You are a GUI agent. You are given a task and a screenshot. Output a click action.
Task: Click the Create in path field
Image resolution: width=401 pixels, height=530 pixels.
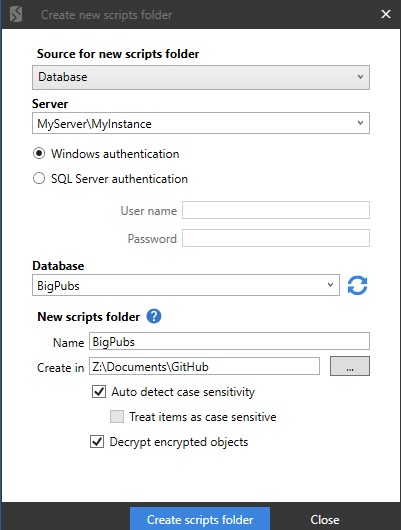[x=204, y=366]
